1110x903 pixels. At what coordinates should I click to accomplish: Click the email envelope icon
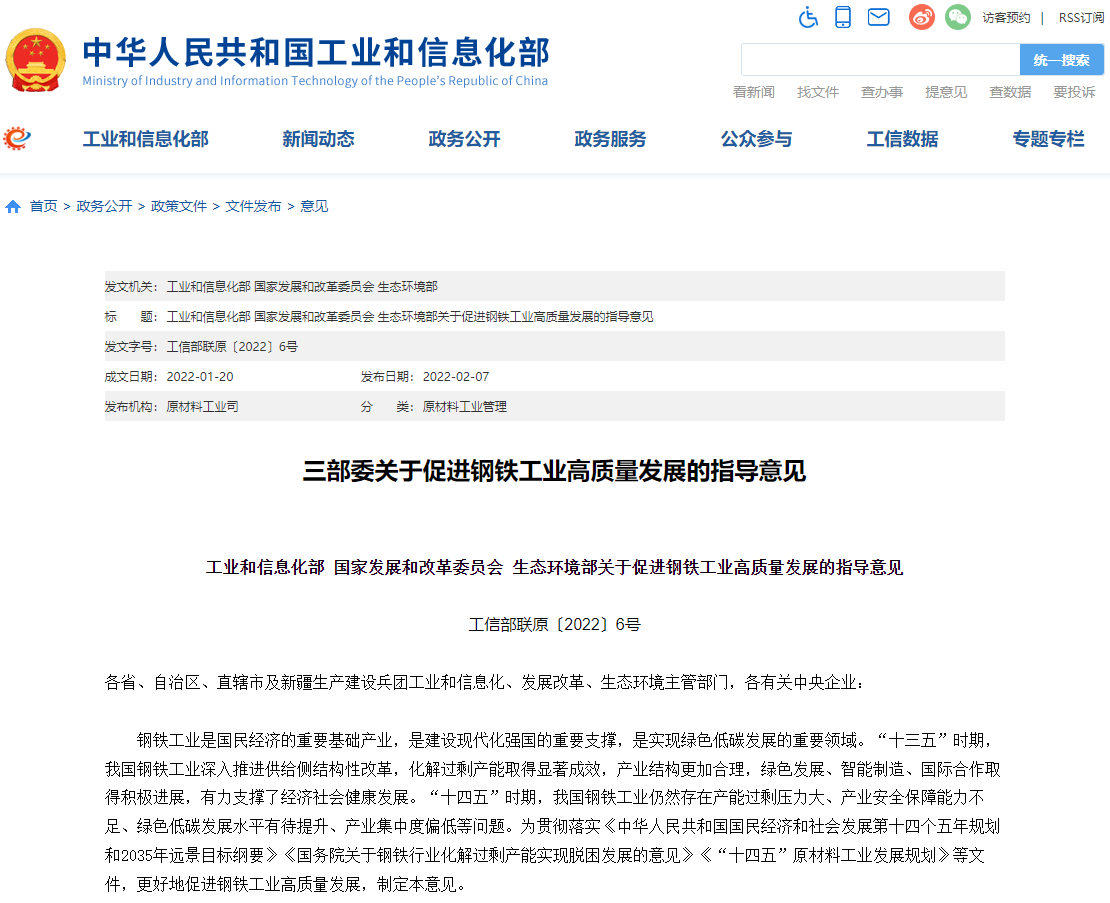pos(878,17)
